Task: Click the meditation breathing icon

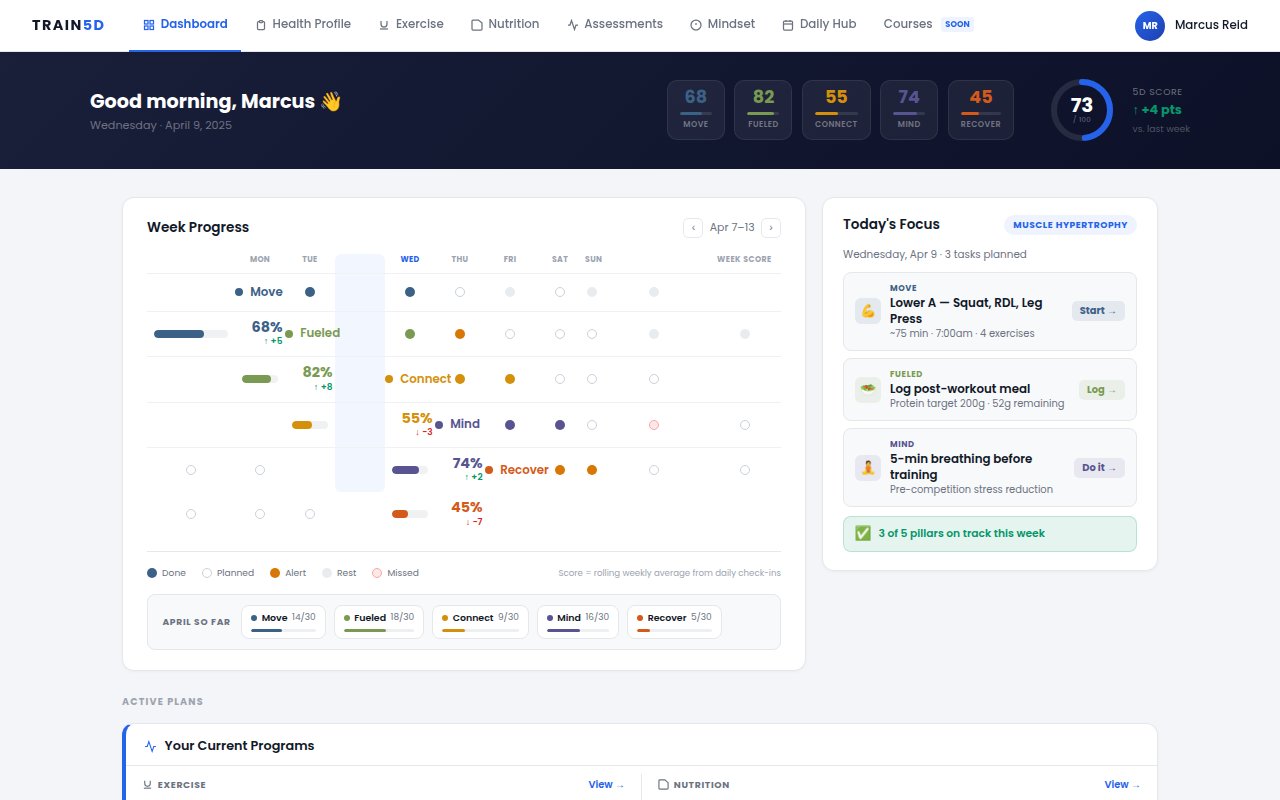Action: (868, 468)
